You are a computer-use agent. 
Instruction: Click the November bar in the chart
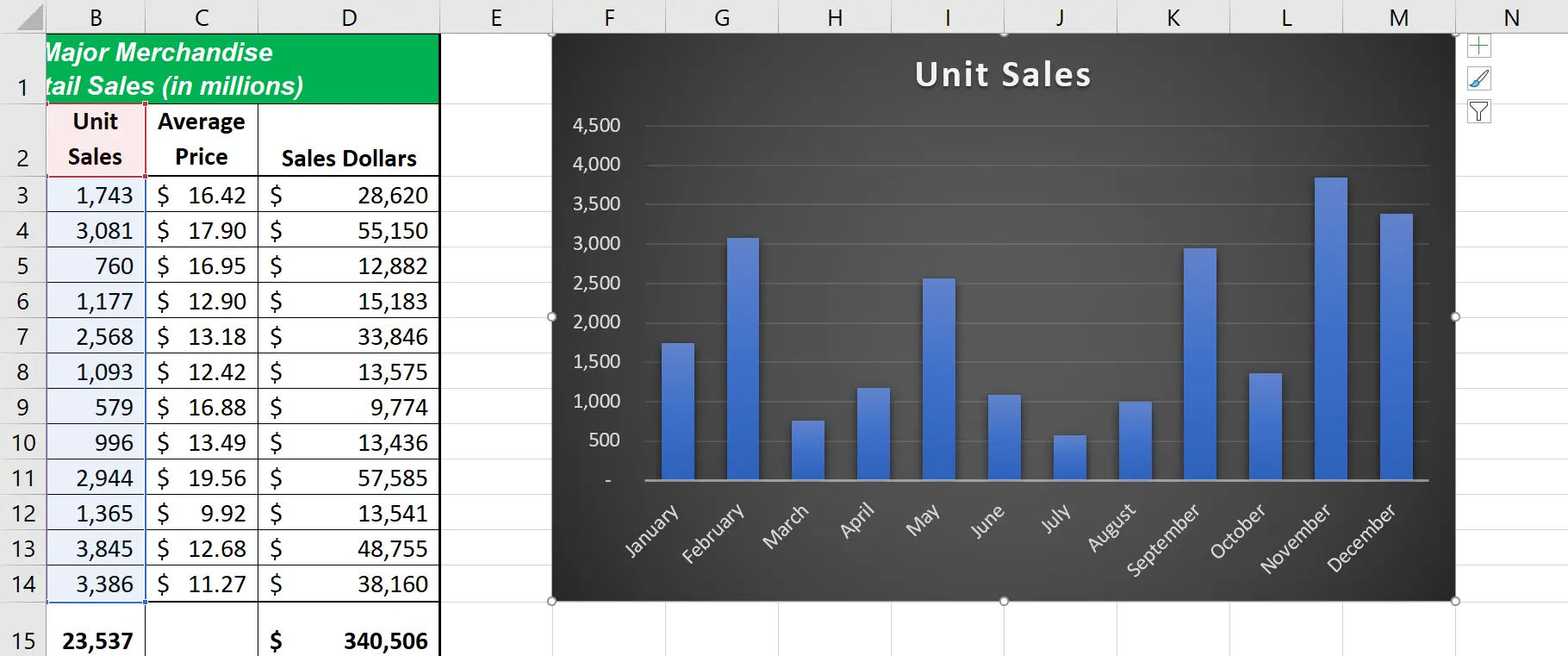tap(1330, 328)
